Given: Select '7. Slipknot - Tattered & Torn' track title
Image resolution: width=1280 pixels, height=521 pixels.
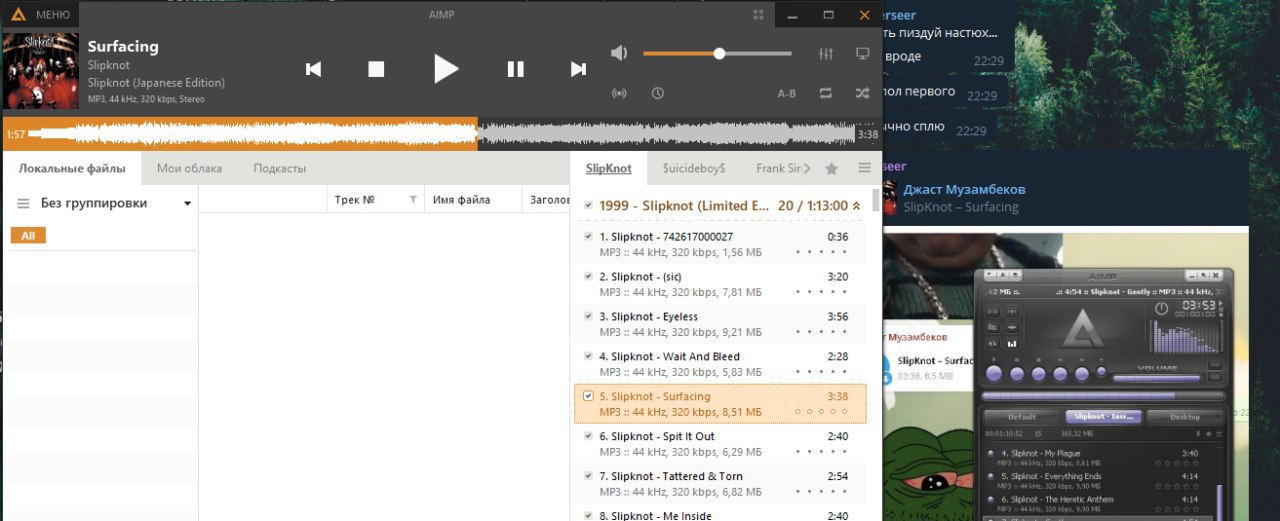Looking at the screenshot, I should click(670, 477).
